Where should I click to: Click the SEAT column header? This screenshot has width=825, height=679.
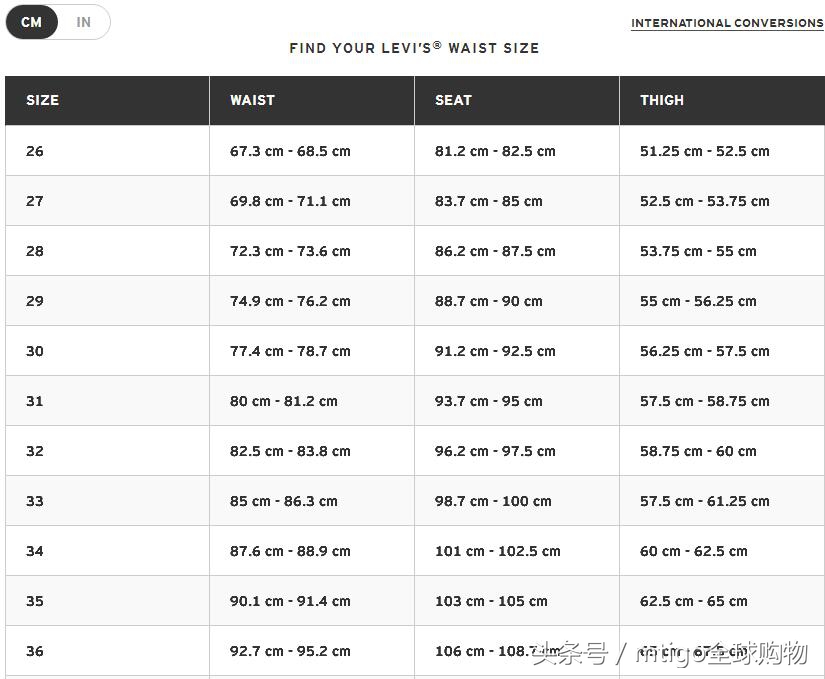click(x=453, y=100)
